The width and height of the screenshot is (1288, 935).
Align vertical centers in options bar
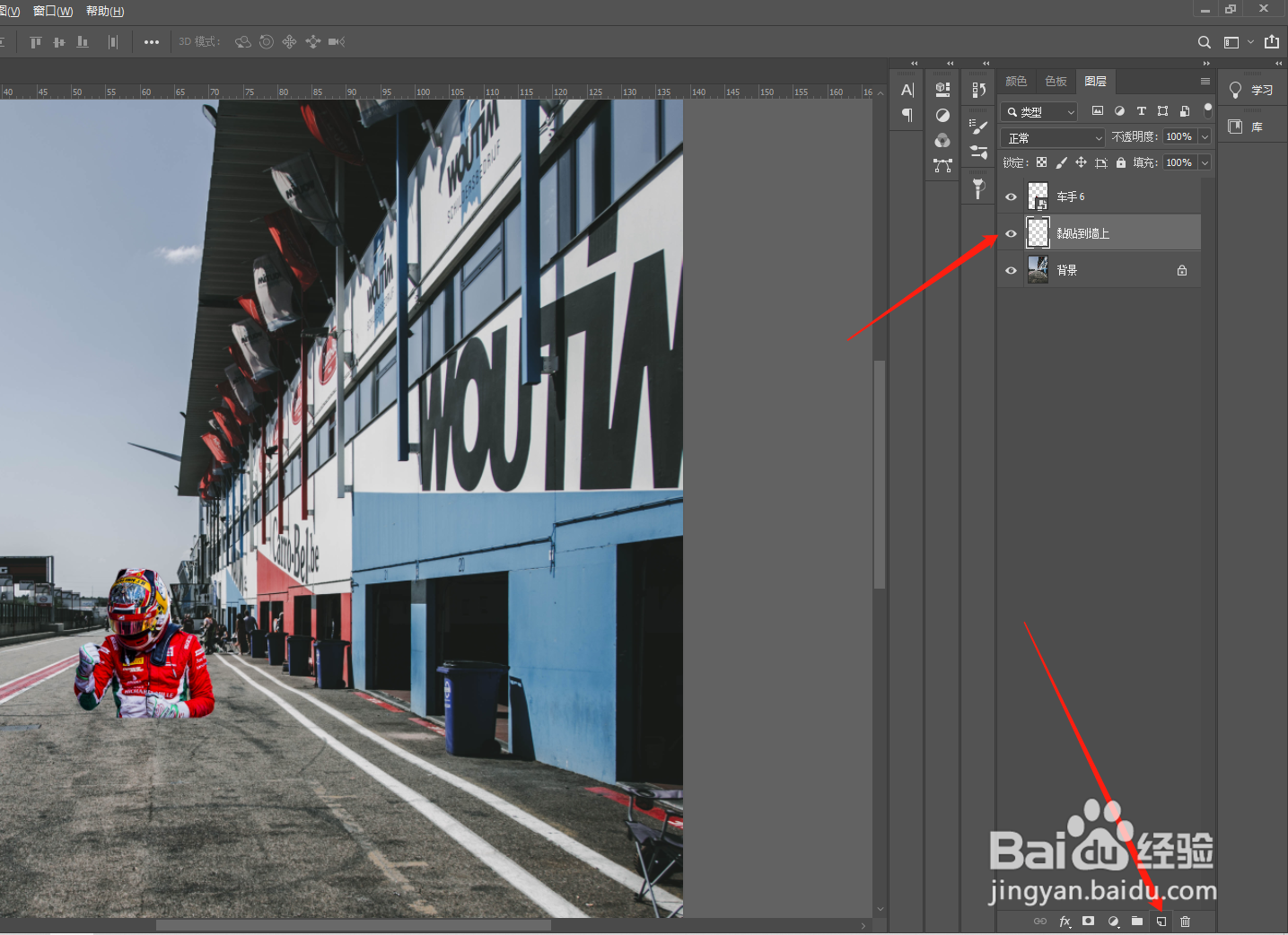[59, 42]
